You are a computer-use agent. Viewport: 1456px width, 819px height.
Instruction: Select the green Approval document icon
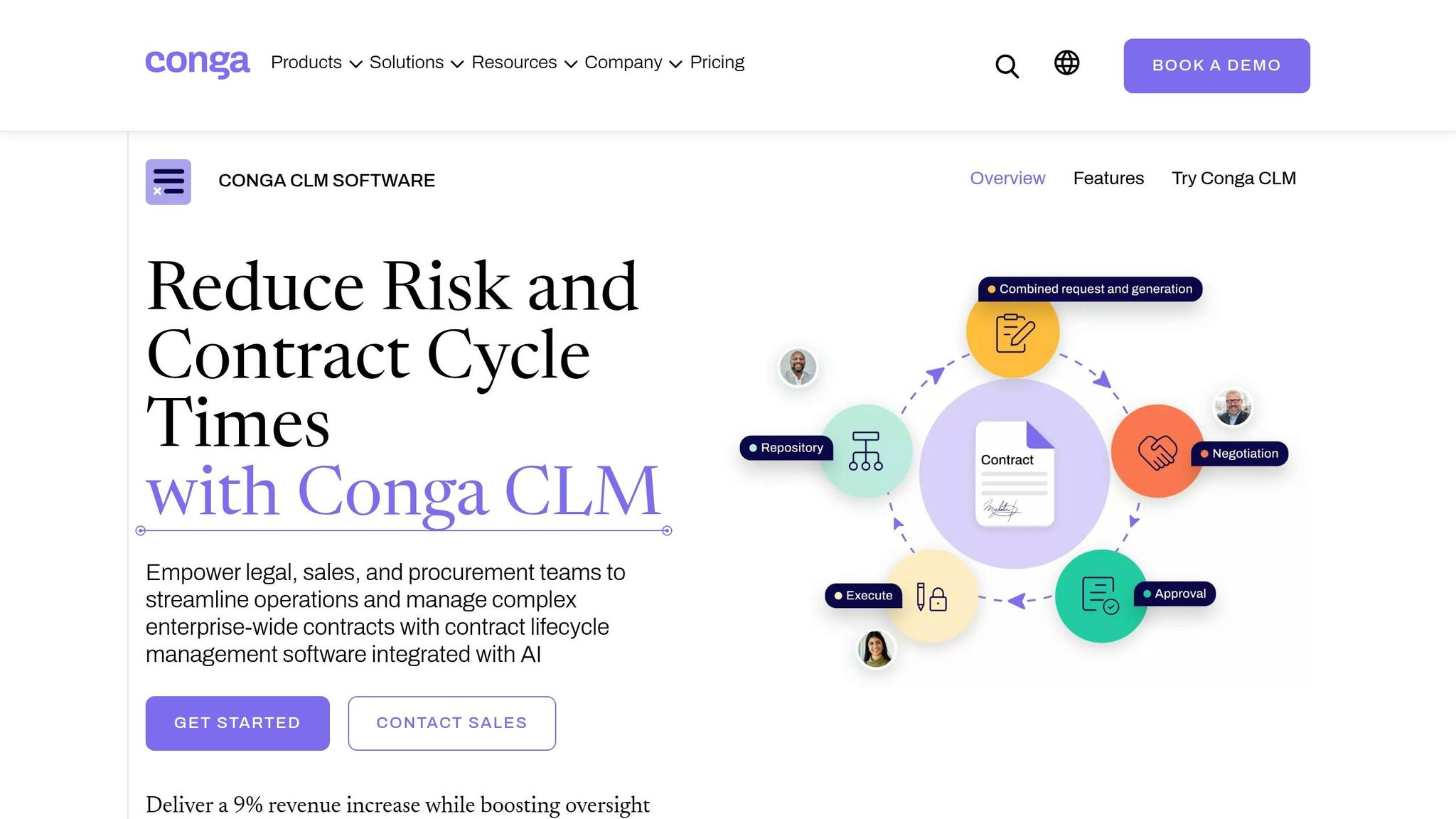click(1101, 596)
